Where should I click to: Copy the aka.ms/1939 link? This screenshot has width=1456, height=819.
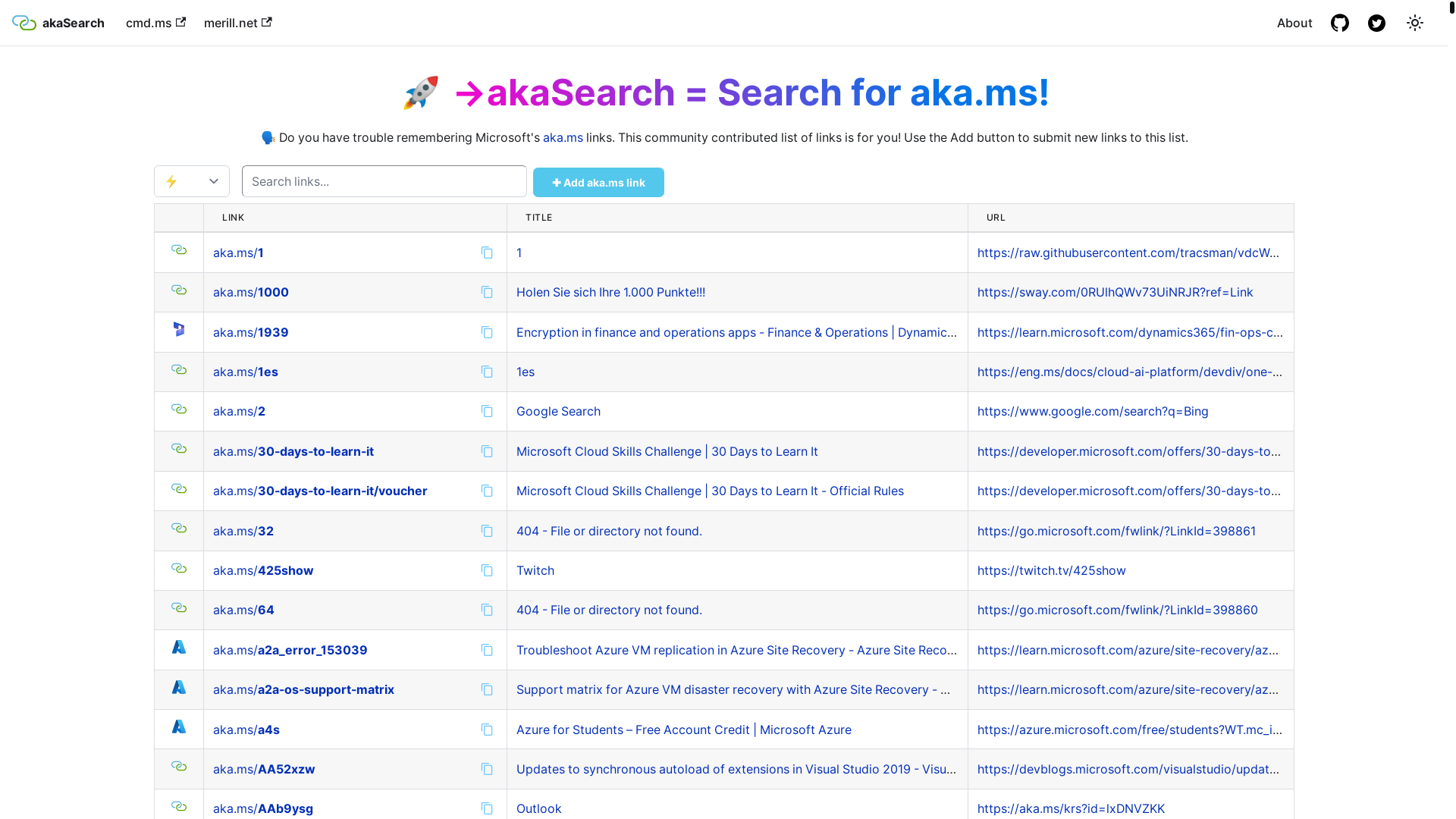487,332
